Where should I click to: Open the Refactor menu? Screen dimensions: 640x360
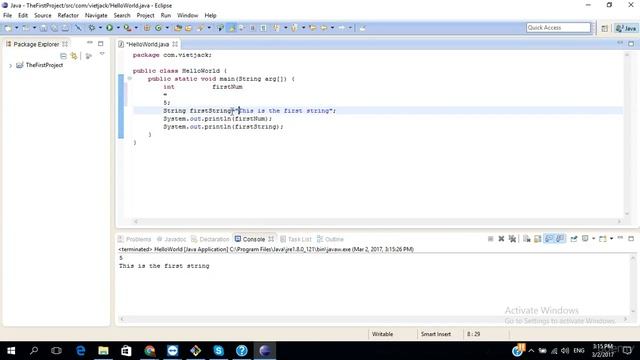tap(68, 15)
